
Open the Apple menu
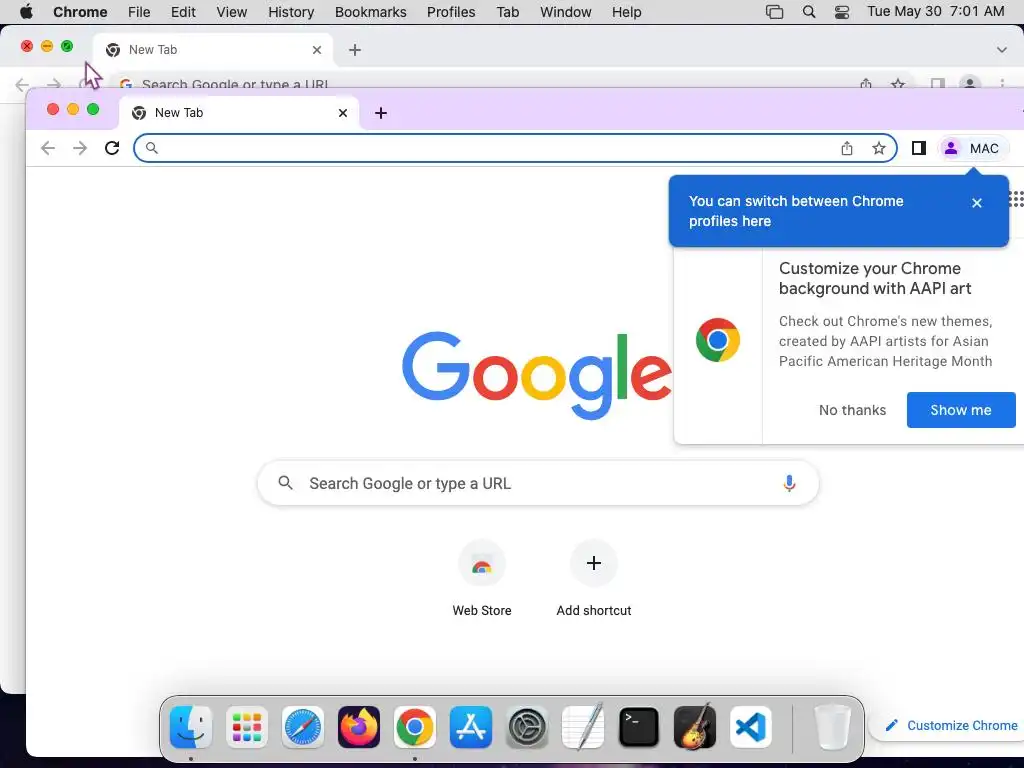[x=26, y=12]
